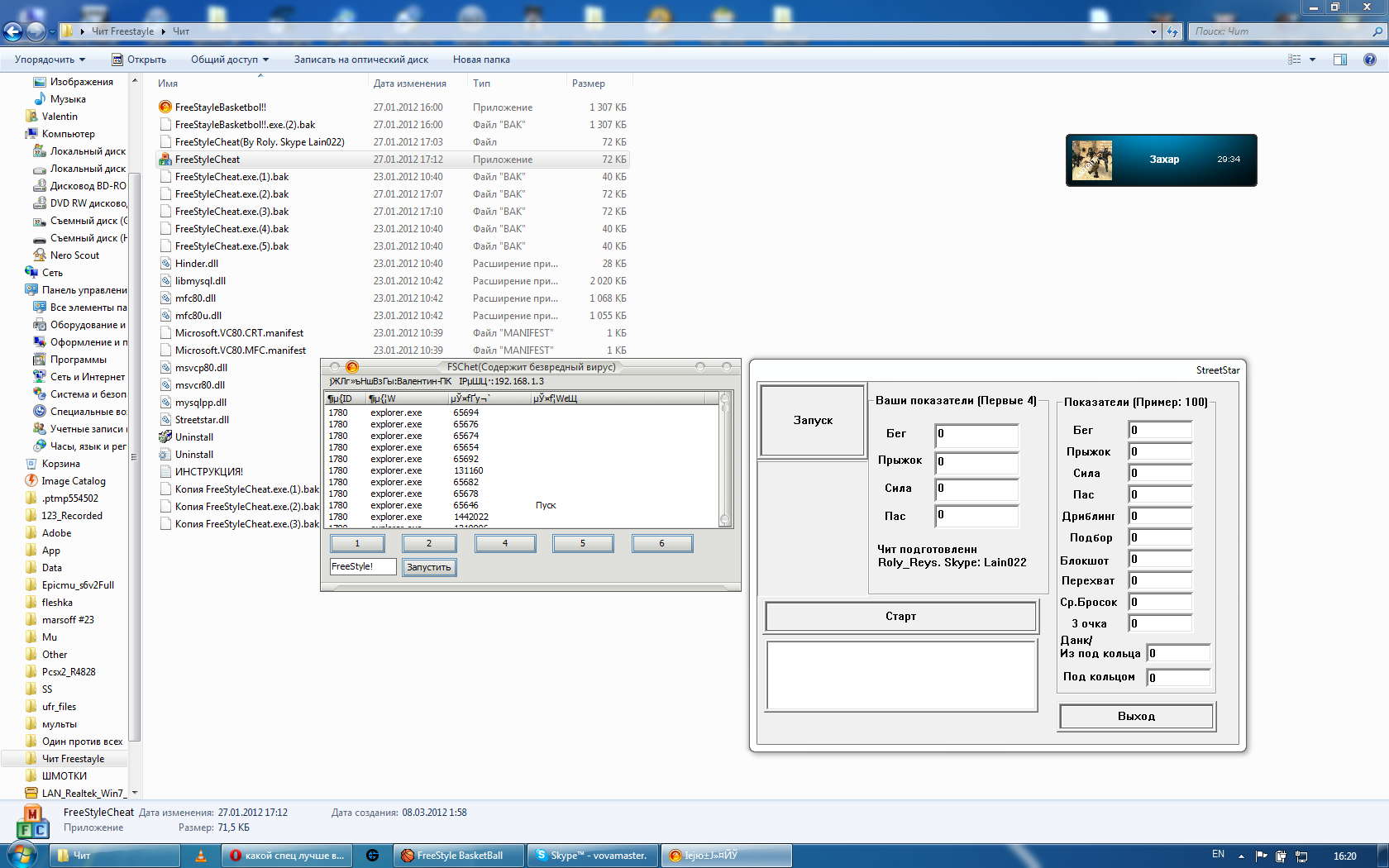Select the FreeStayleBasketbol!! application icon
Viewport: 1389px width, 868px height.
[165, 107]
